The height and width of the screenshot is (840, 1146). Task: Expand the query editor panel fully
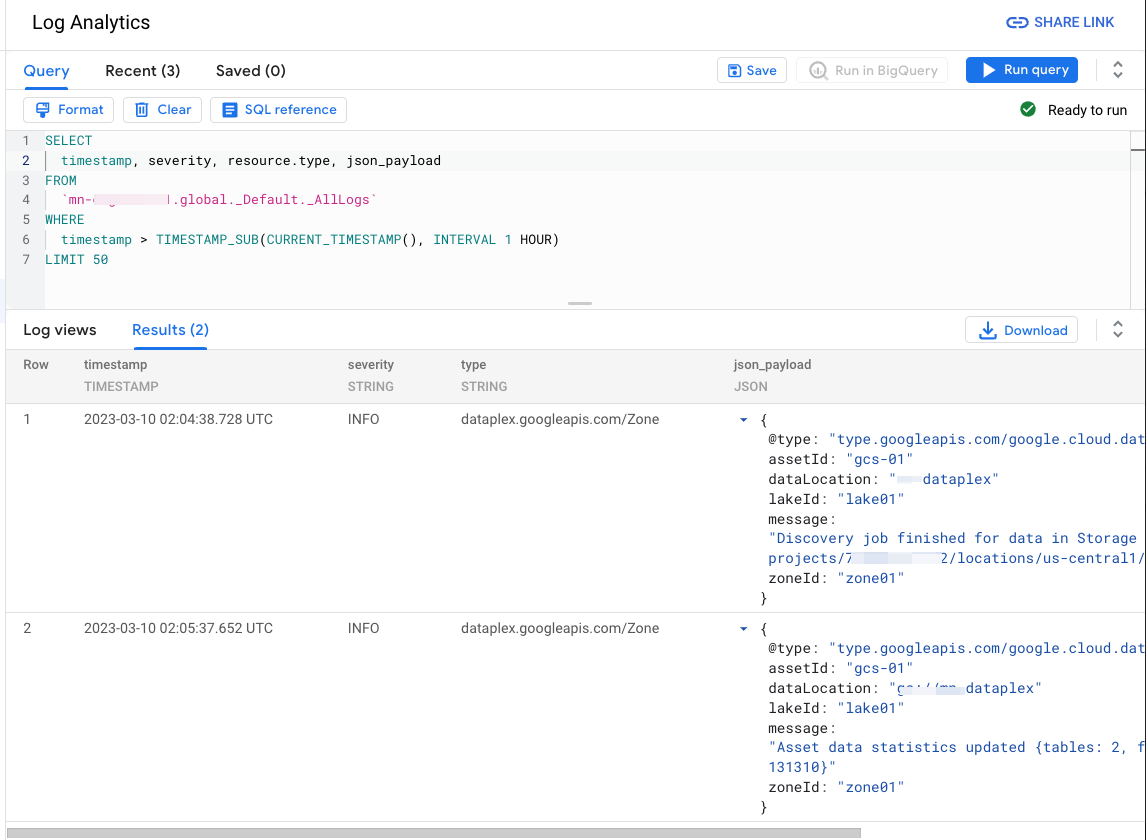tap(1117, 70)
